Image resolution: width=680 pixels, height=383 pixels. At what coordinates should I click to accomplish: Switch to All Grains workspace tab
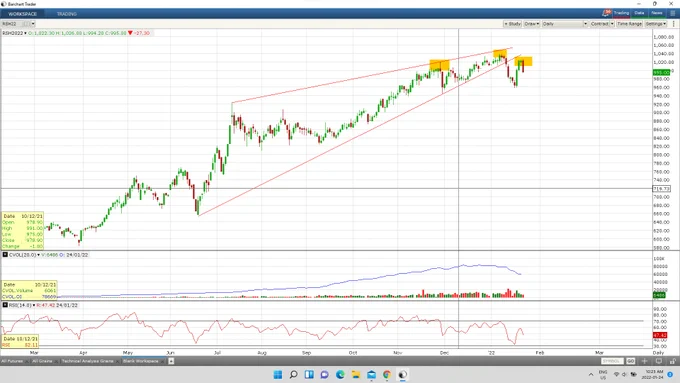42,361
